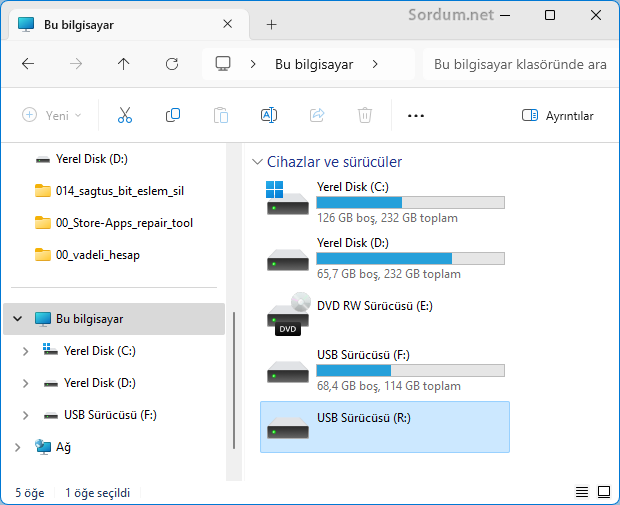Select USB Sürücüsü (R:) drive
This screenshot has width=620, height=505.
[x=385, y=427]
